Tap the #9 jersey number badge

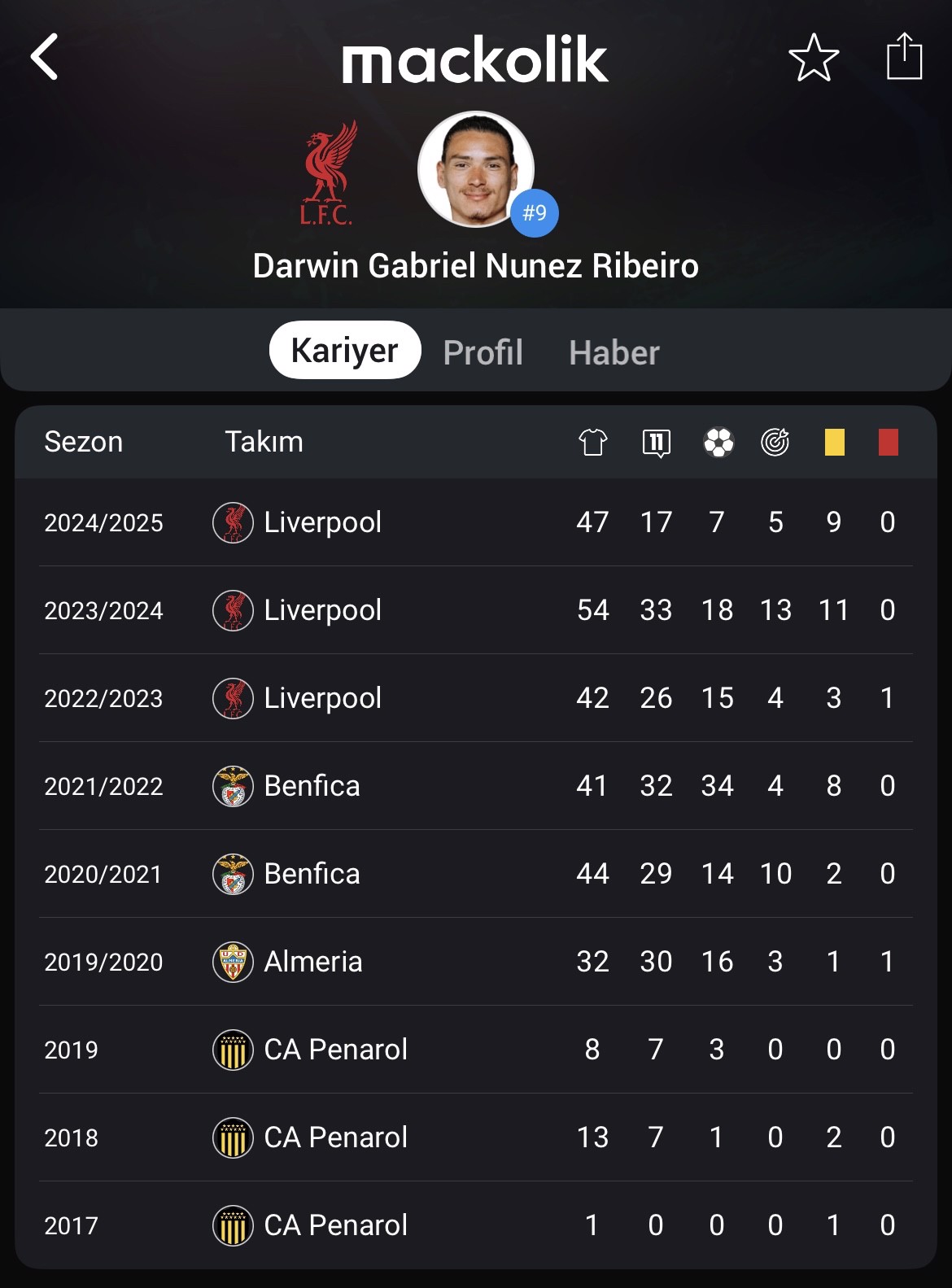tap(535, 213)
